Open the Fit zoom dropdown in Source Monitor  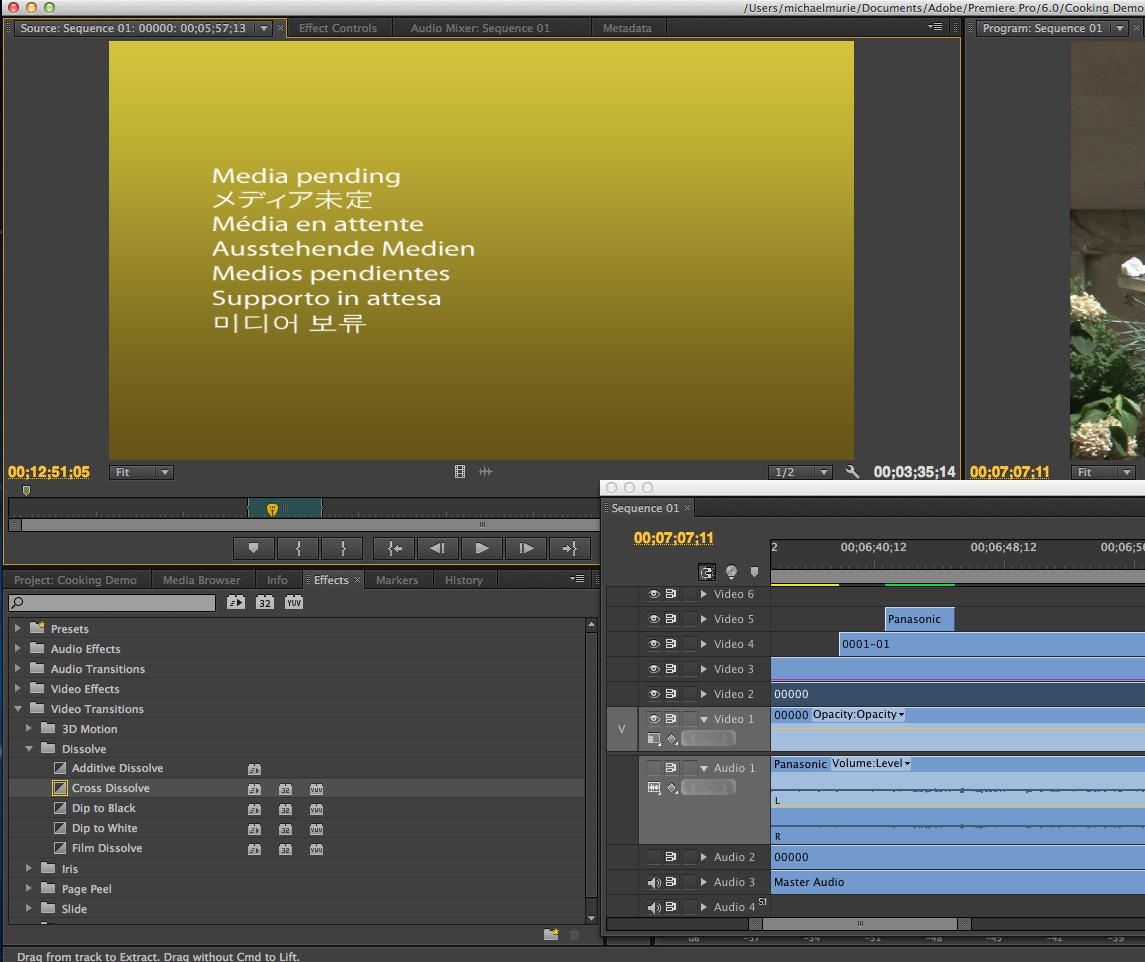pyautogui.click(x=140, y=472)
